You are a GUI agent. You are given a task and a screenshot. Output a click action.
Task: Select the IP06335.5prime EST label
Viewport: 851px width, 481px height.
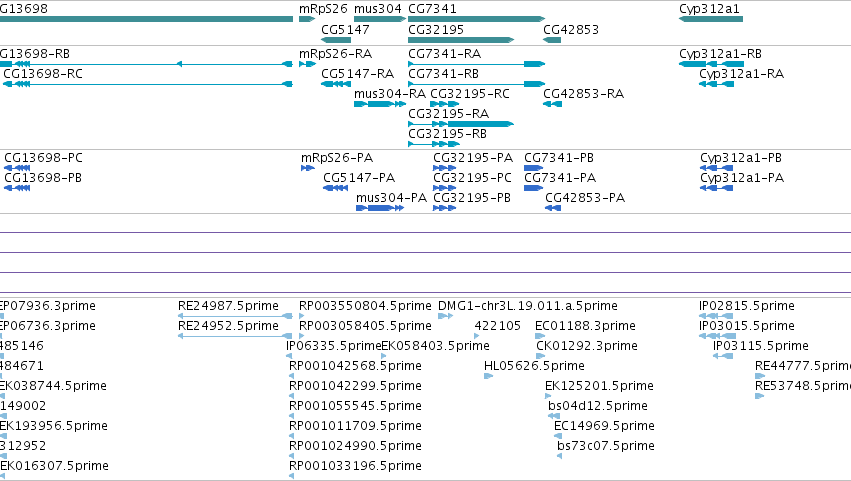334,346
